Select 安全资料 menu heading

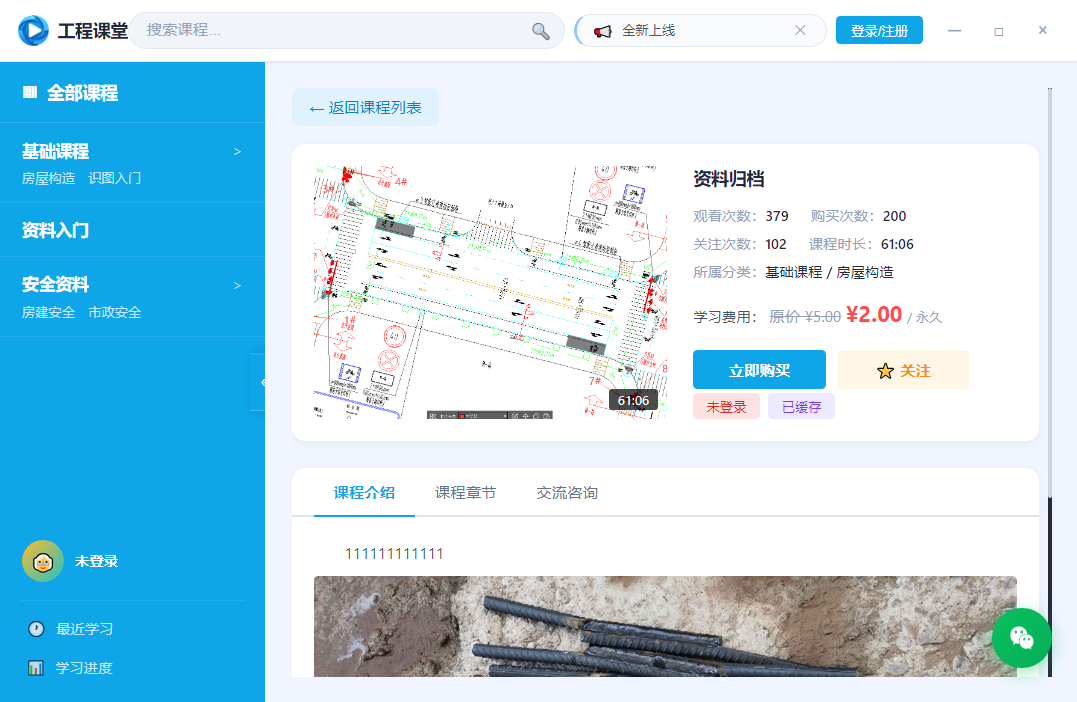click(56, 284)
